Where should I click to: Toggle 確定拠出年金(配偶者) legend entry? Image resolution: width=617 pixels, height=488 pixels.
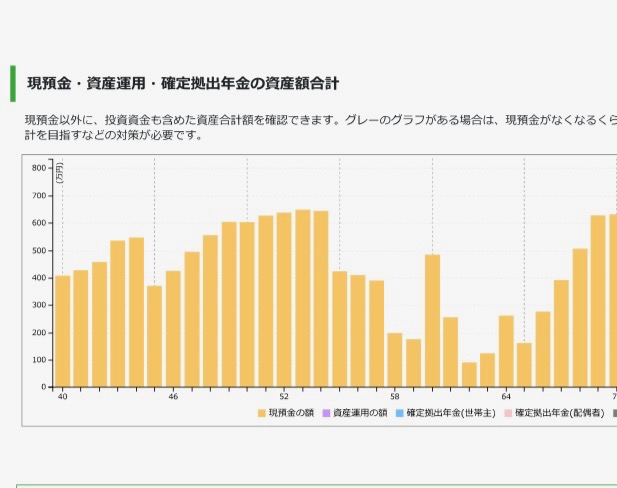coord(558,413)
